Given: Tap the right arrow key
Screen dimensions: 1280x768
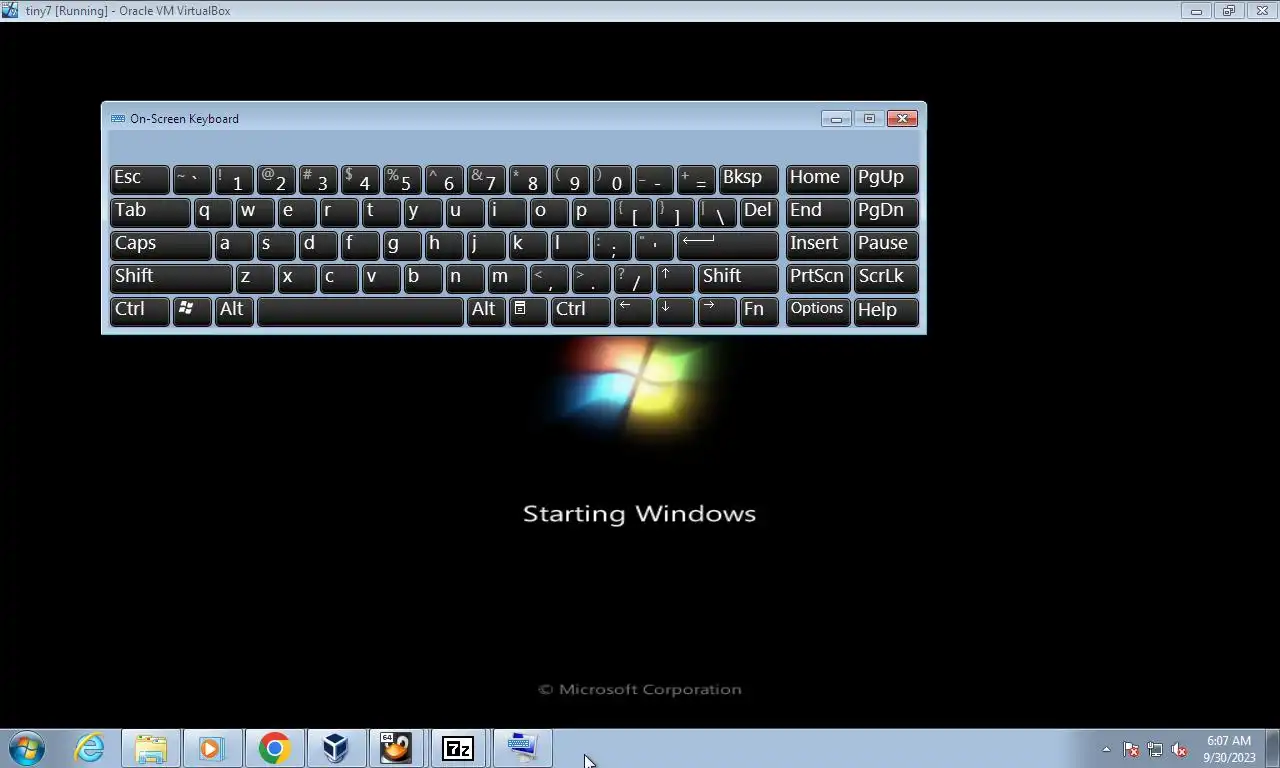Looking at the screenshot, I should pos(717,310).
